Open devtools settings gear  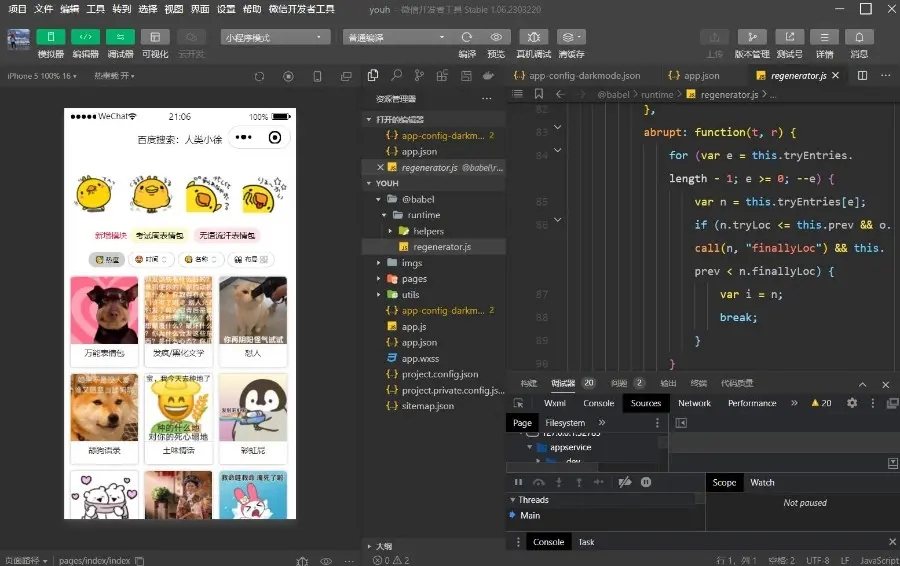pyautogui.click(x=852, y=403)
